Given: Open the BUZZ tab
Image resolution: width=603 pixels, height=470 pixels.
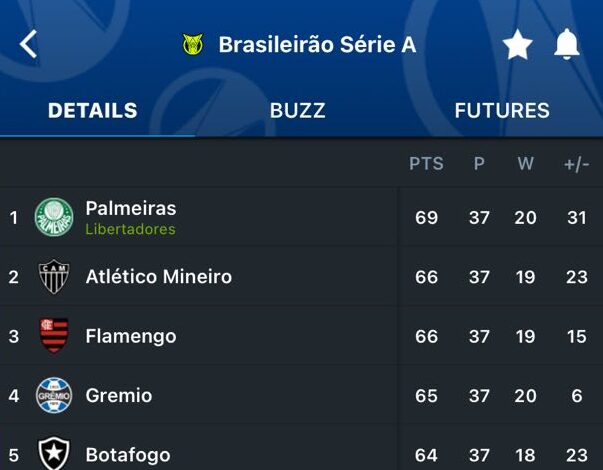Looking at the screenshot, I should pyautogui.click(x=298, y=111).
